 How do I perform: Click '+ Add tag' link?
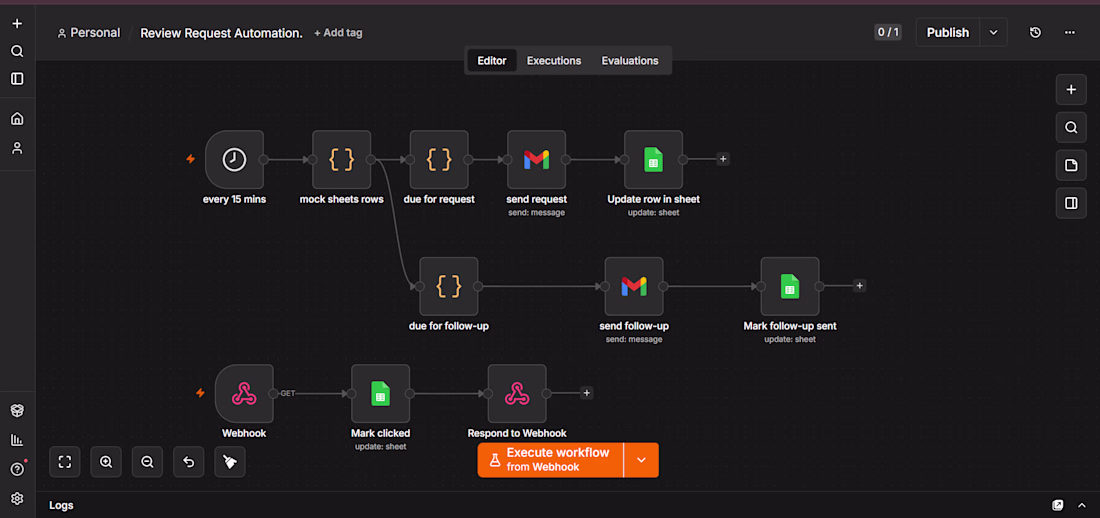click(338, 33)
